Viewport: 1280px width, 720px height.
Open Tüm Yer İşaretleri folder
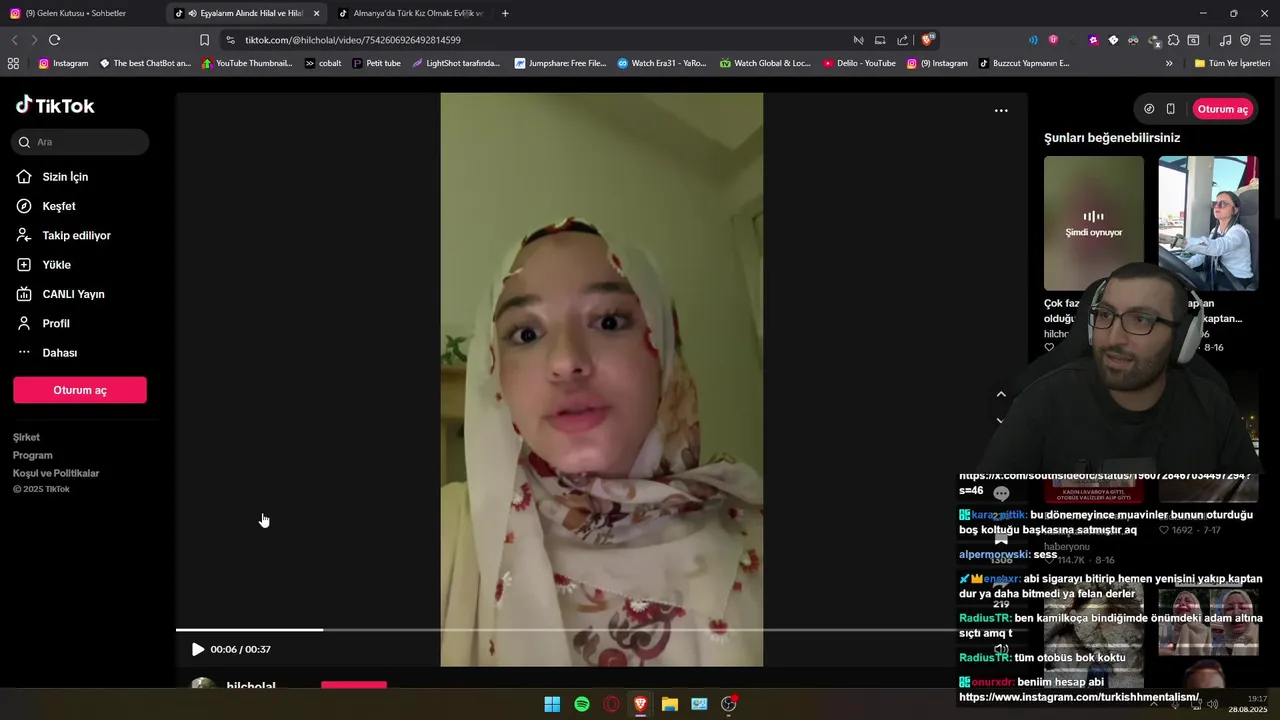[1234, 63]
